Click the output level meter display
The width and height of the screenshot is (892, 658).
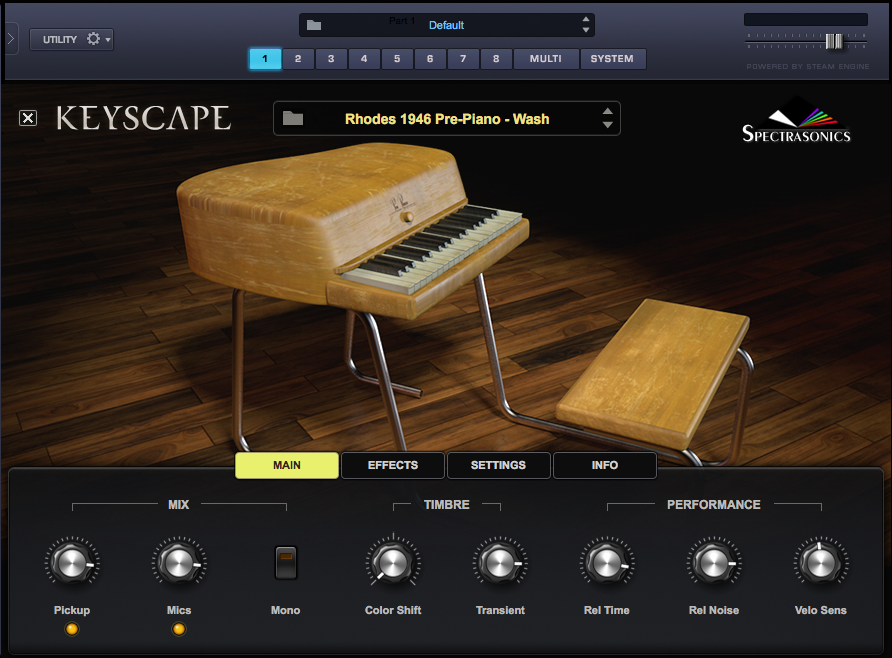point(806,19)
